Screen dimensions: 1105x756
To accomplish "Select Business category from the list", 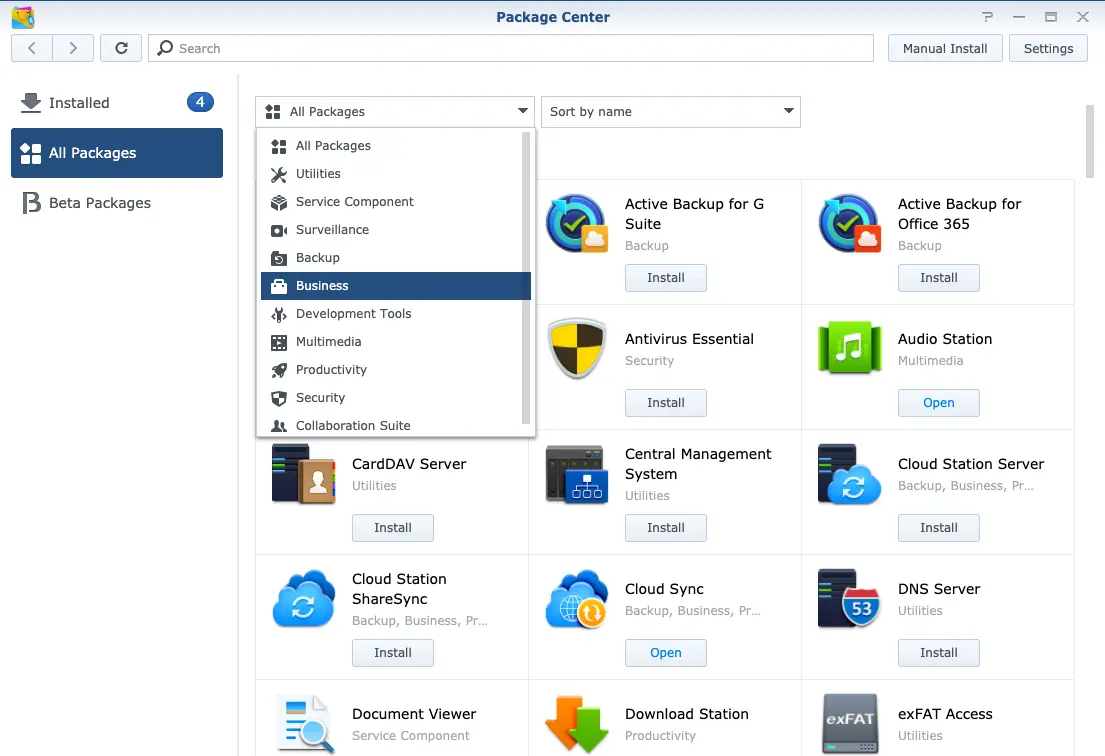I will [x=395, y=286].
